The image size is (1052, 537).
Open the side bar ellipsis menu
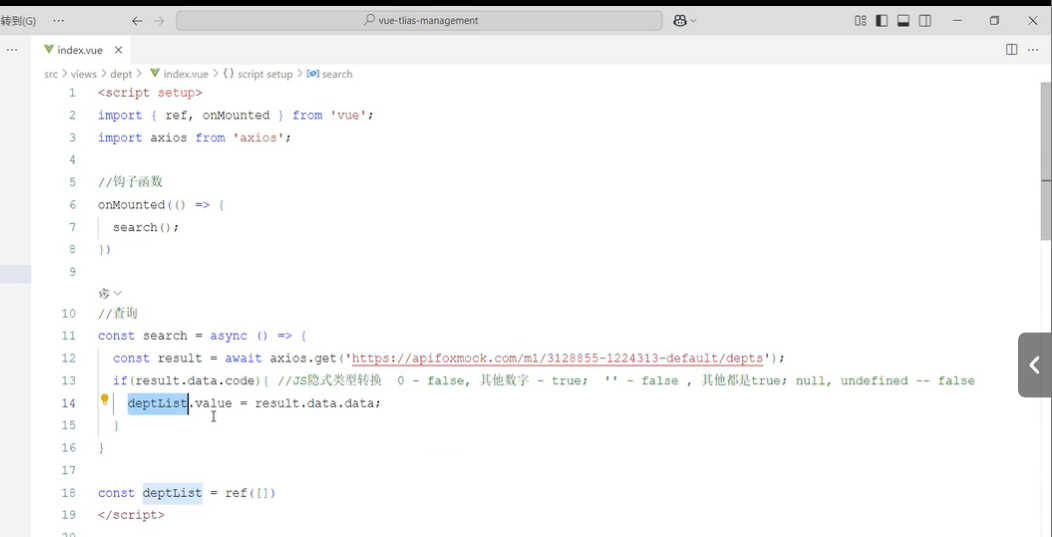(x=12, y=50)
